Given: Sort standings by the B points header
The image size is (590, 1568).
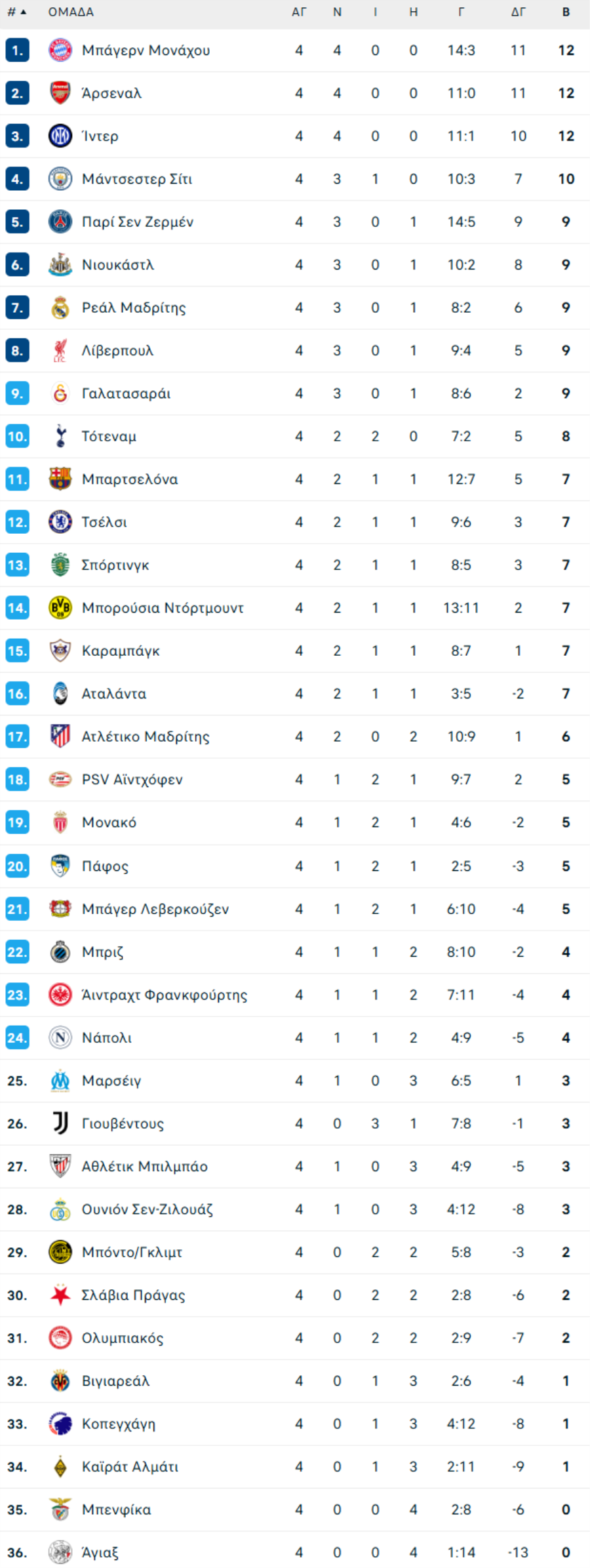Looking at the screenshot, I should [x=566, y=12].
